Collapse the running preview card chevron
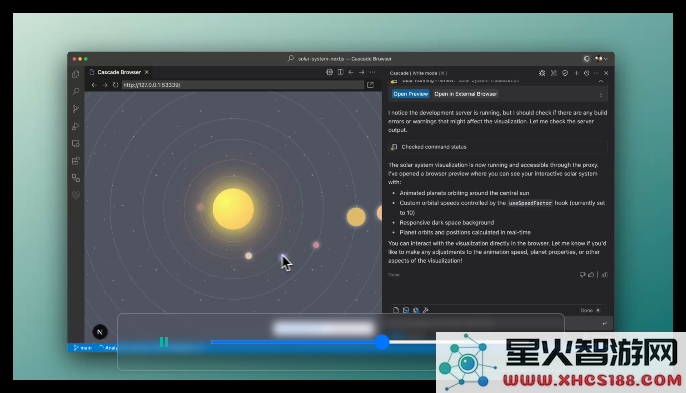The height and width of the screenshot is (393, 686). [601, 81]
